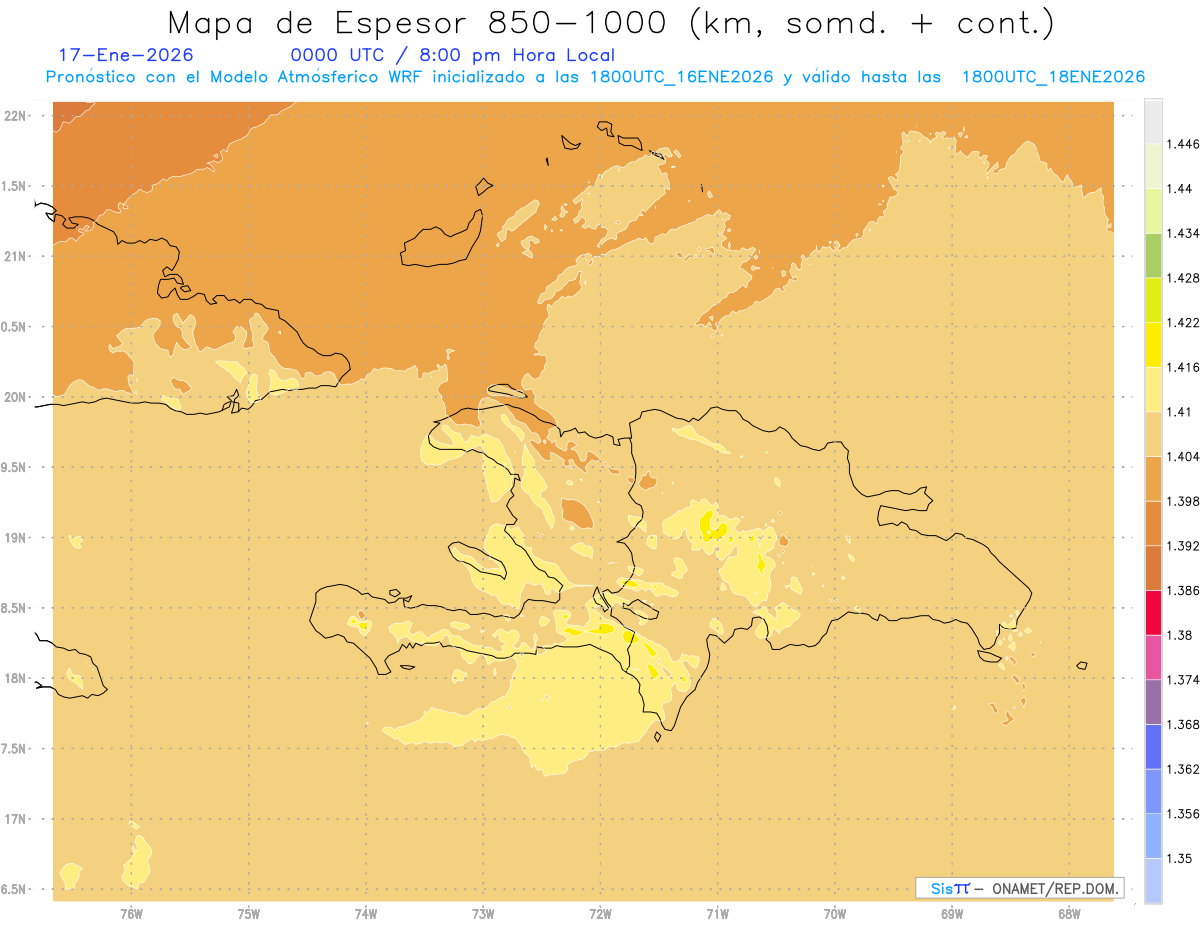The image size is (1200, 927).
Task: Select the bright yellow swatch between 1.416 and 1.422
Action: (x=1153, y=344)
